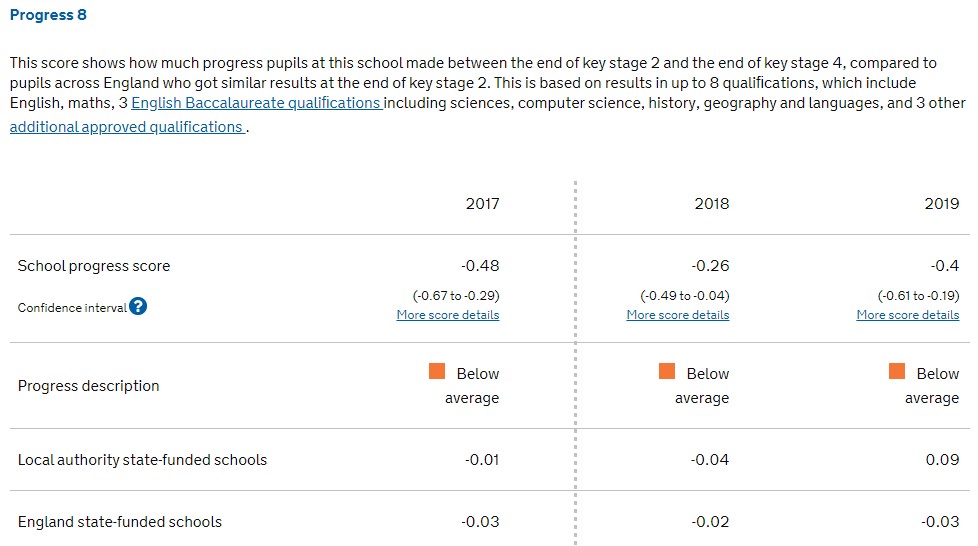Click the 2019 local authority value 0.09

(x=942, y=460)
